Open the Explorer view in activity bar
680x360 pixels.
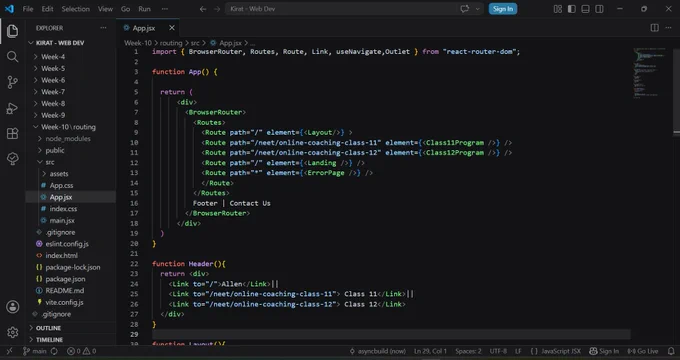(x=13, y=31)
